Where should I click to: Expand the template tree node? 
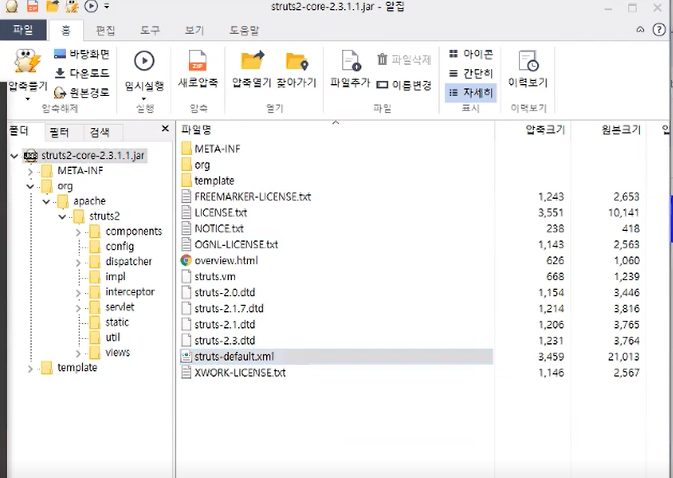pyautogui.click(x=30, y=369)
